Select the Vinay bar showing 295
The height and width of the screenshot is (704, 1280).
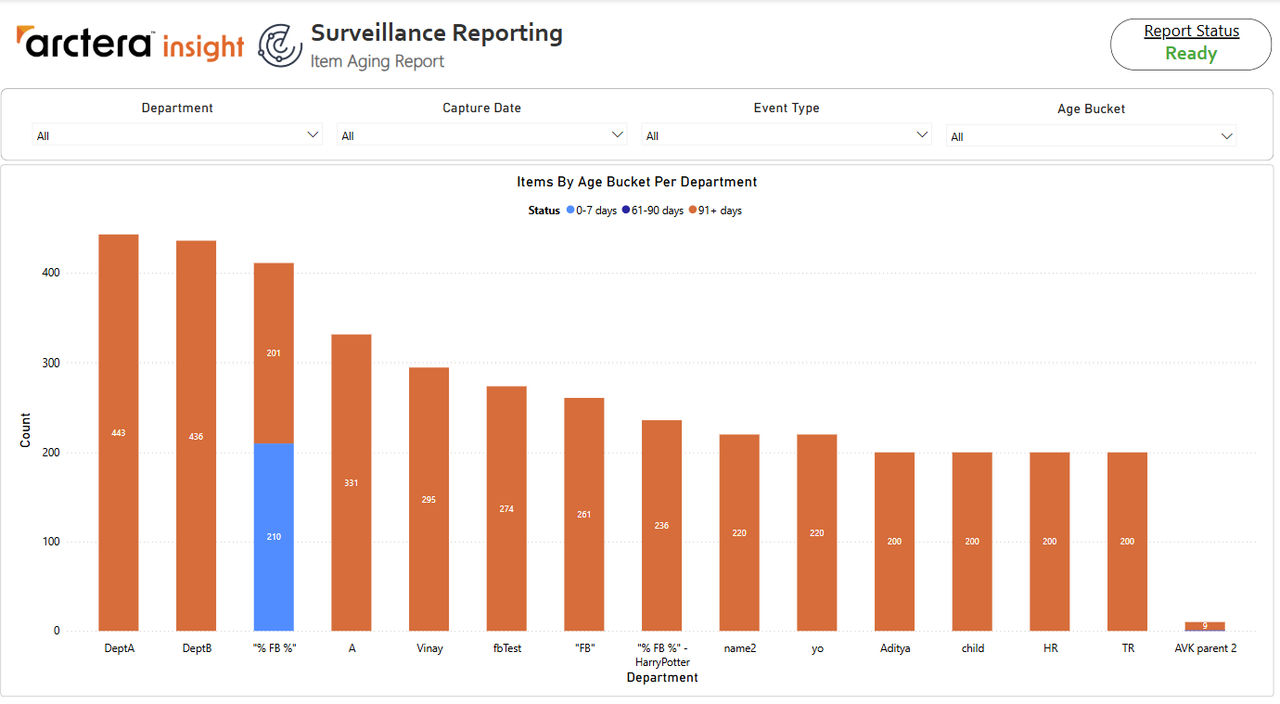click(x=429, y=499)
